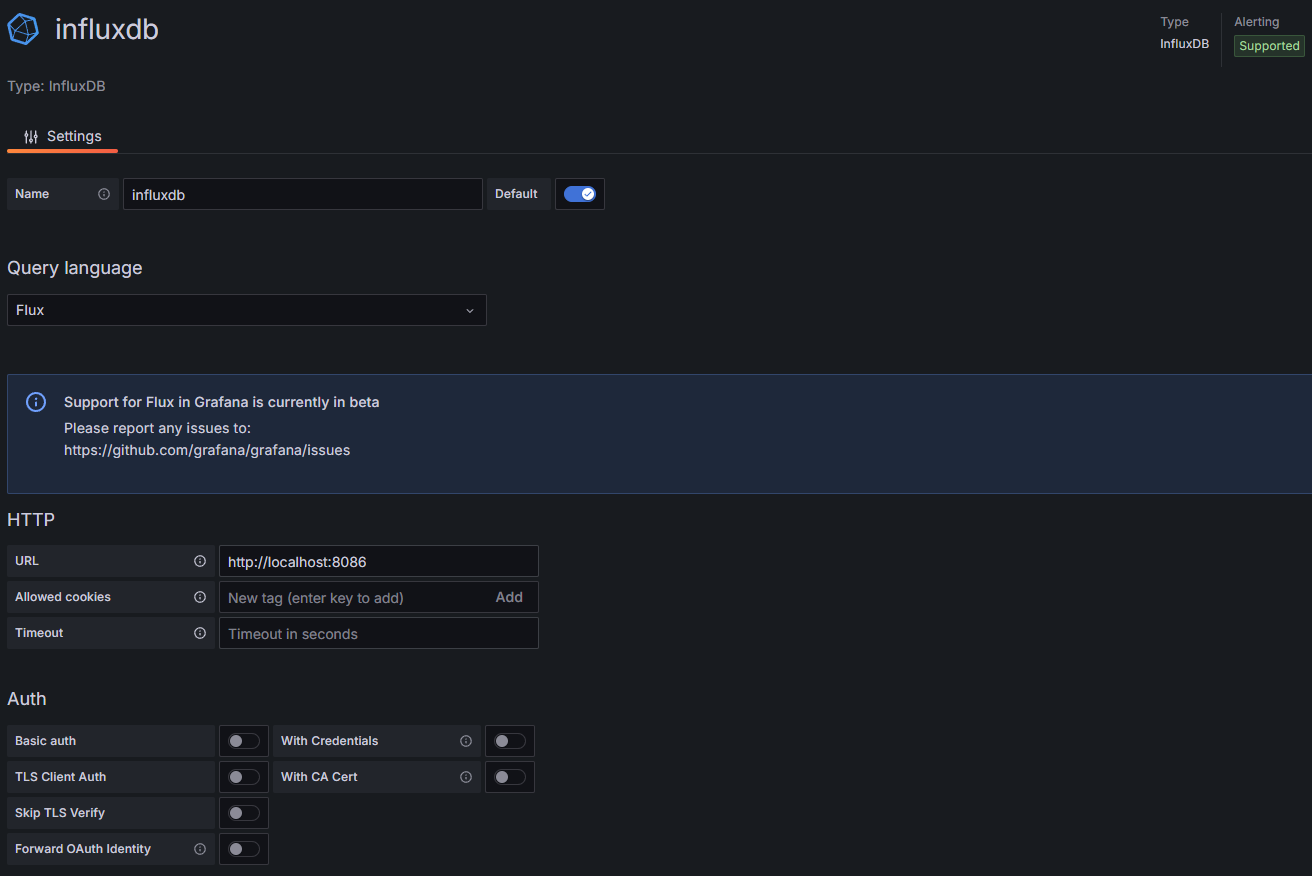This screenshot has height=876, width=1312.
Task: Open the Grafana GitHub issues link
Action: coord(207,450)
